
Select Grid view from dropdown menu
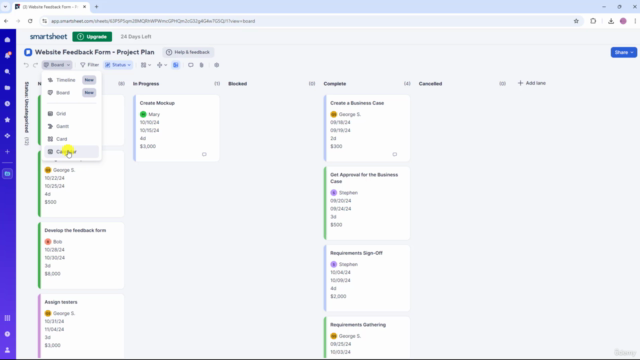pos(71,113)
